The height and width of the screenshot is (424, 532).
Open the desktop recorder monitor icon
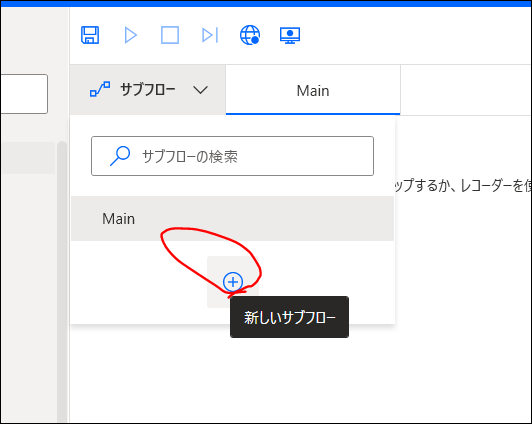(x=290, y=35)
